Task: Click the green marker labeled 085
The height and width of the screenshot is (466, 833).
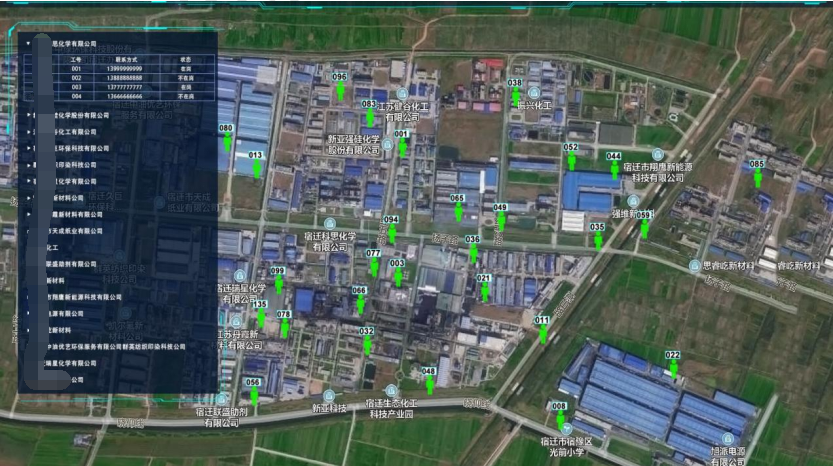Action: coord(757,178)
